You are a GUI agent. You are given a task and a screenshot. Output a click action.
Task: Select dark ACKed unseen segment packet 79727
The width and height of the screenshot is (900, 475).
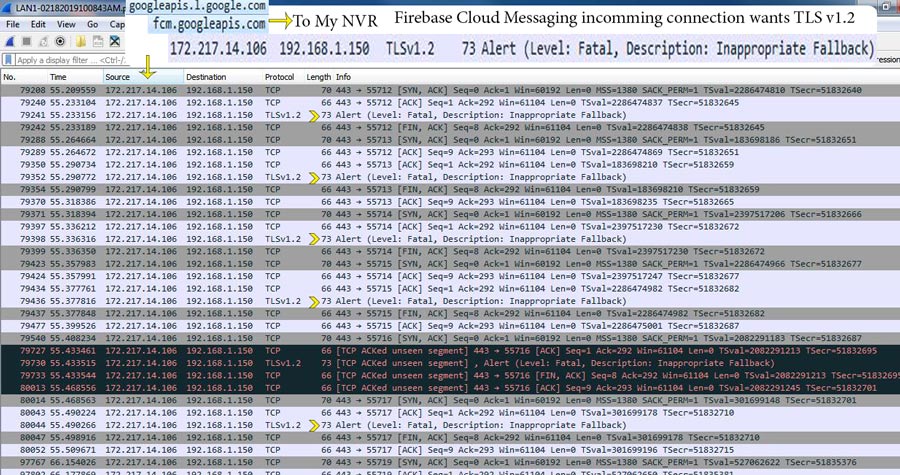450,351
